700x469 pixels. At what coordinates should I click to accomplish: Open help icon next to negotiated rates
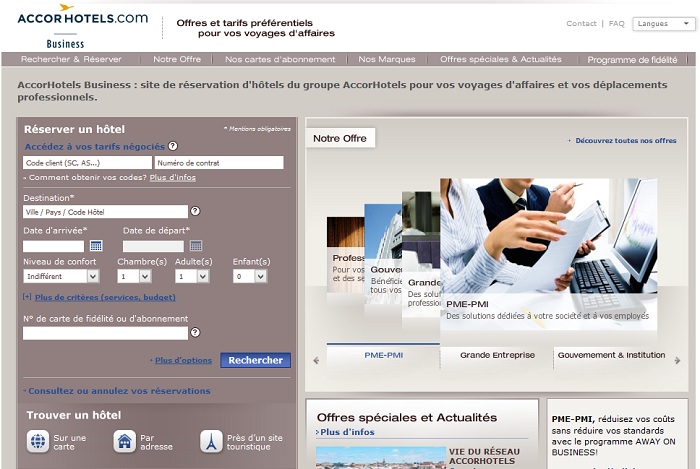click(173, 146)
